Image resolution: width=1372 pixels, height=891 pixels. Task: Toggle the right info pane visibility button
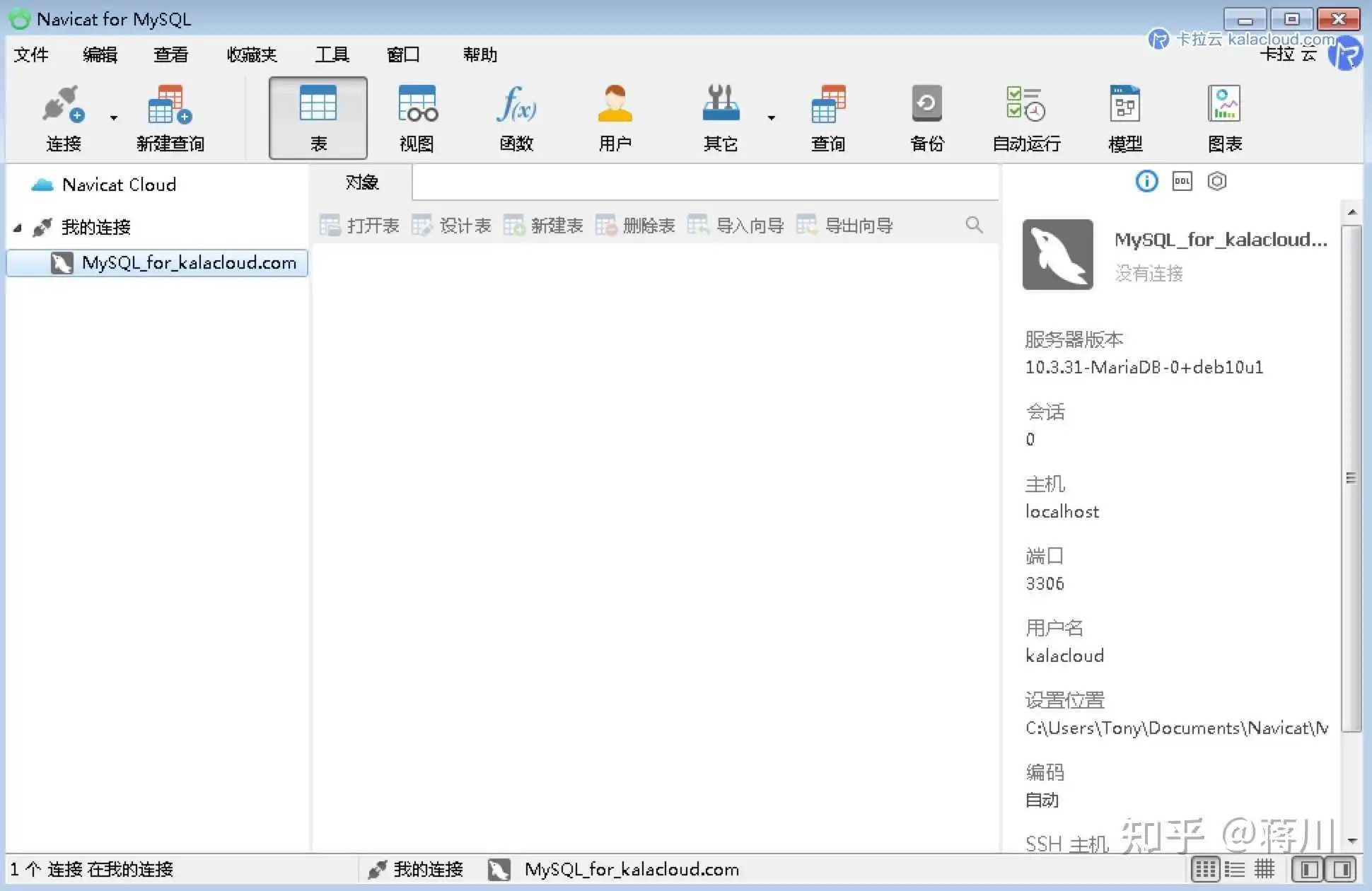coord(1342,869)
